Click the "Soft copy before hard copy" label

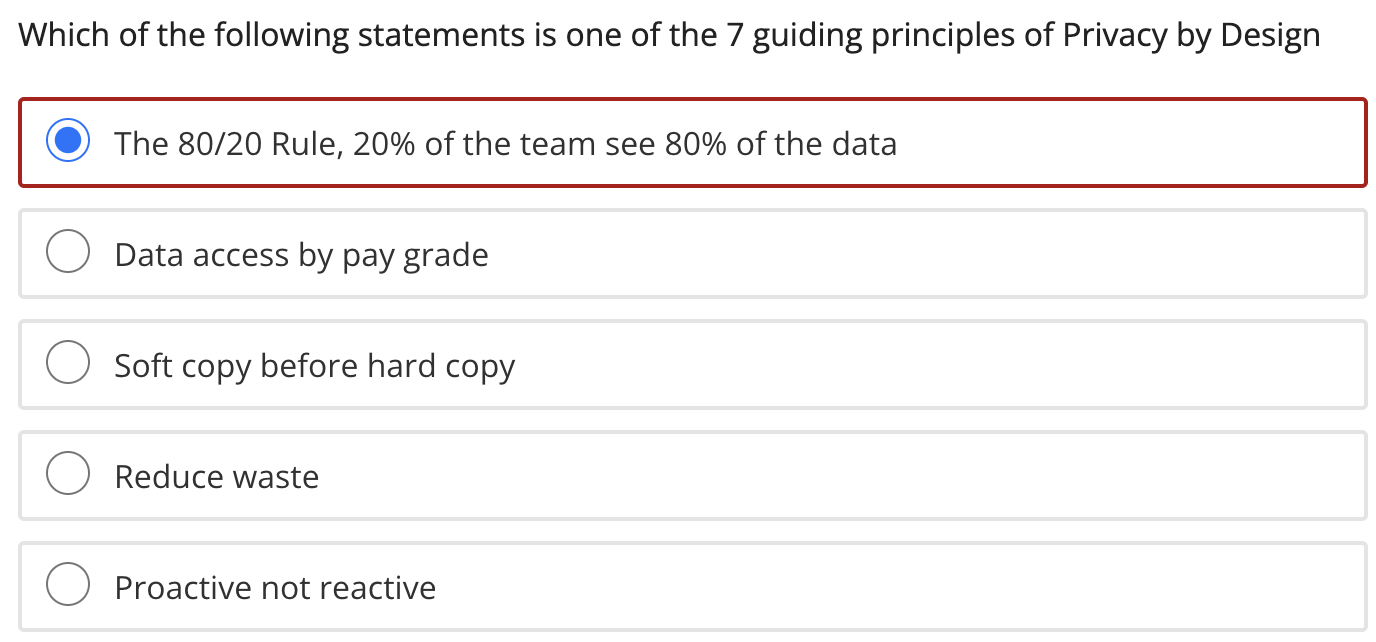tap(314, 365)
